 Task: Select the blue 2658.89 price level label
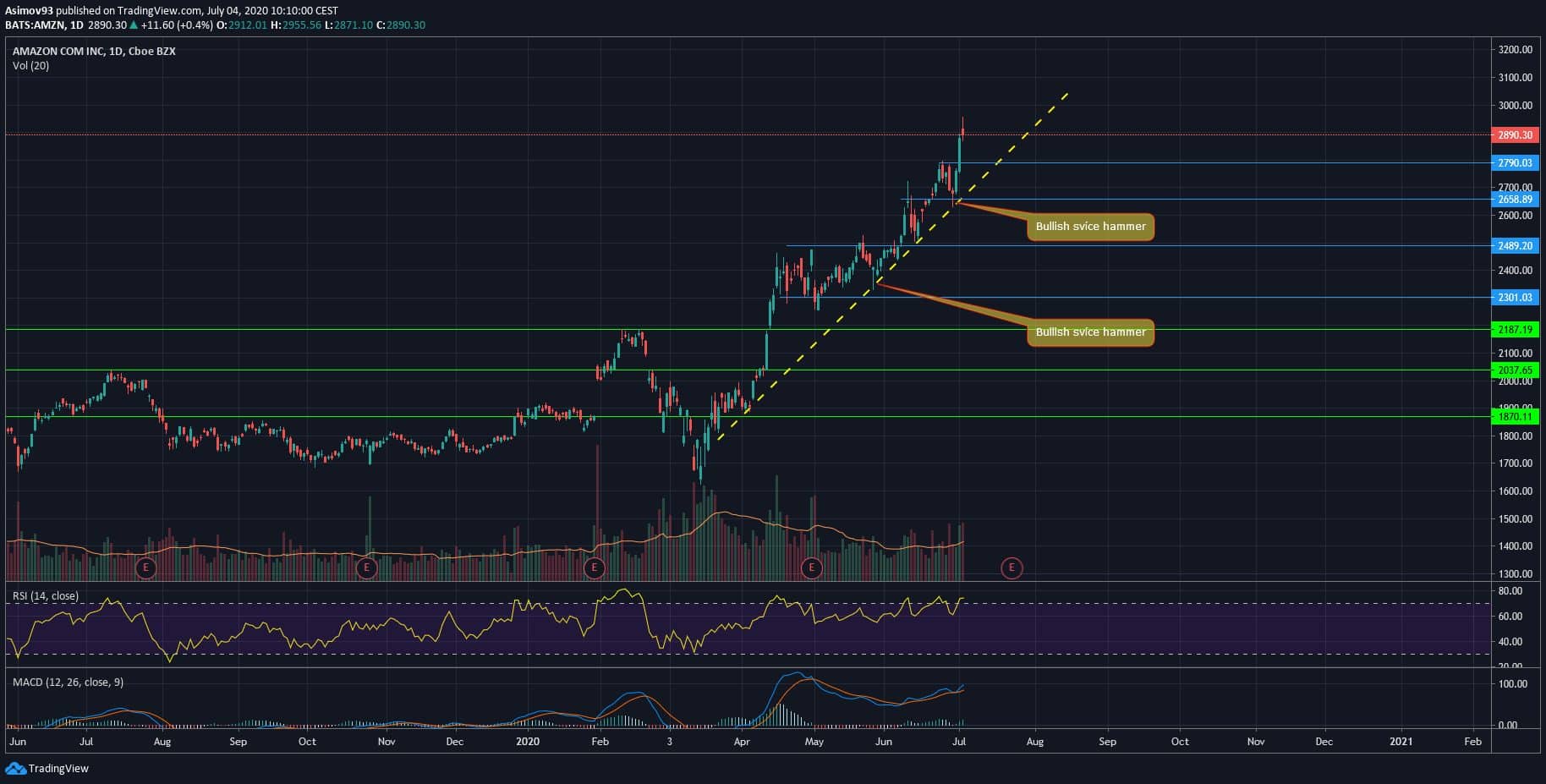point(1515,200)
